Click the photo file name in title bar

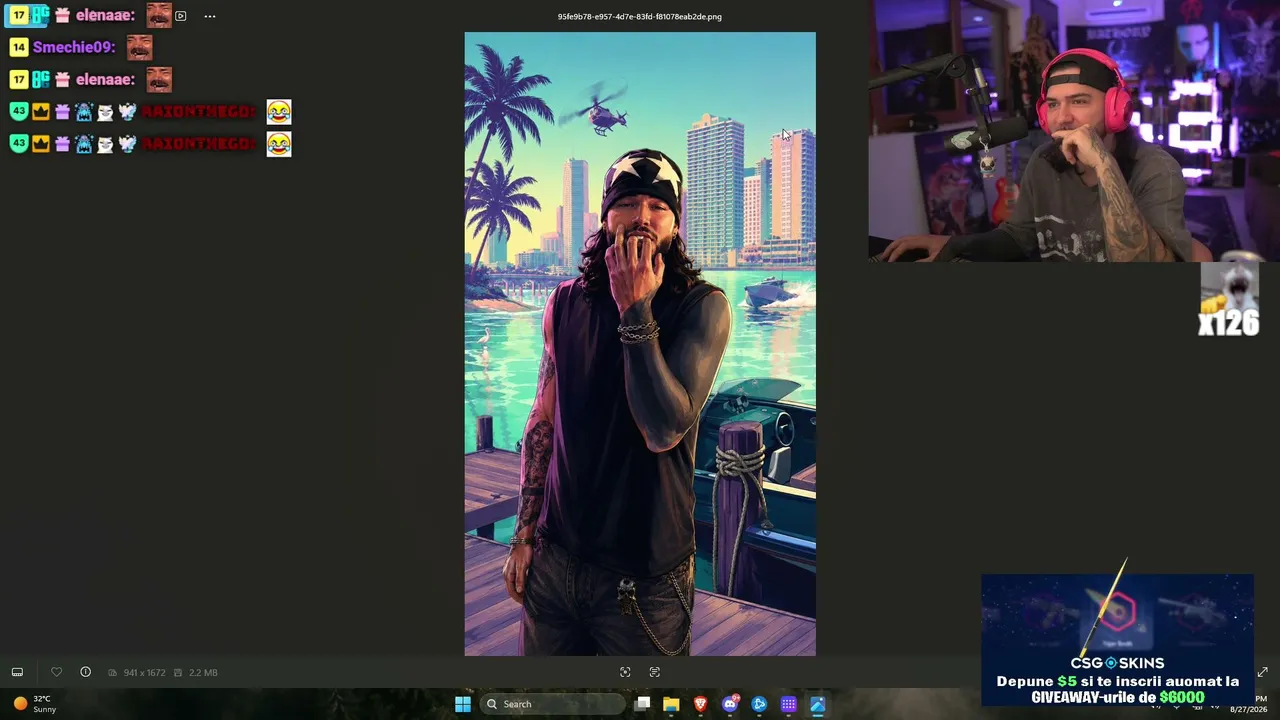tap(640, 16)
